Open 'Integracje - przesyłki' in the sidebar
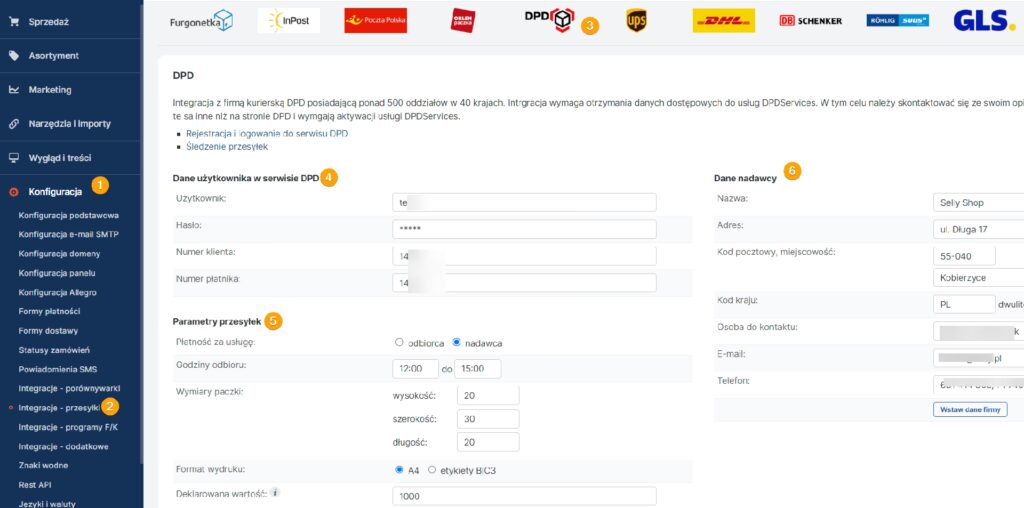This screenshot has height=508, width=1024. (x=59, y=407)
